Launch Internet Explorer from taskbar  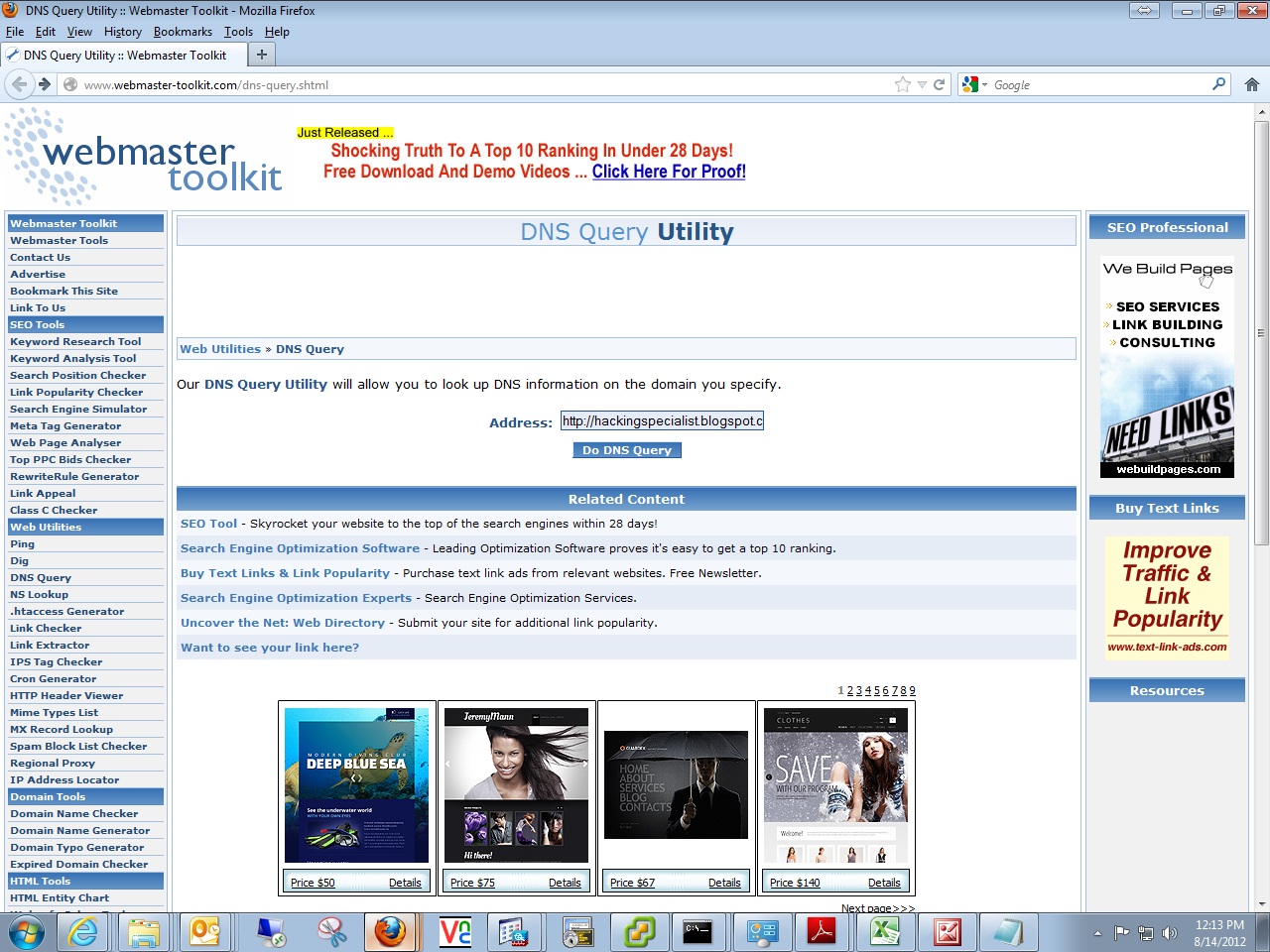[83, 932]
